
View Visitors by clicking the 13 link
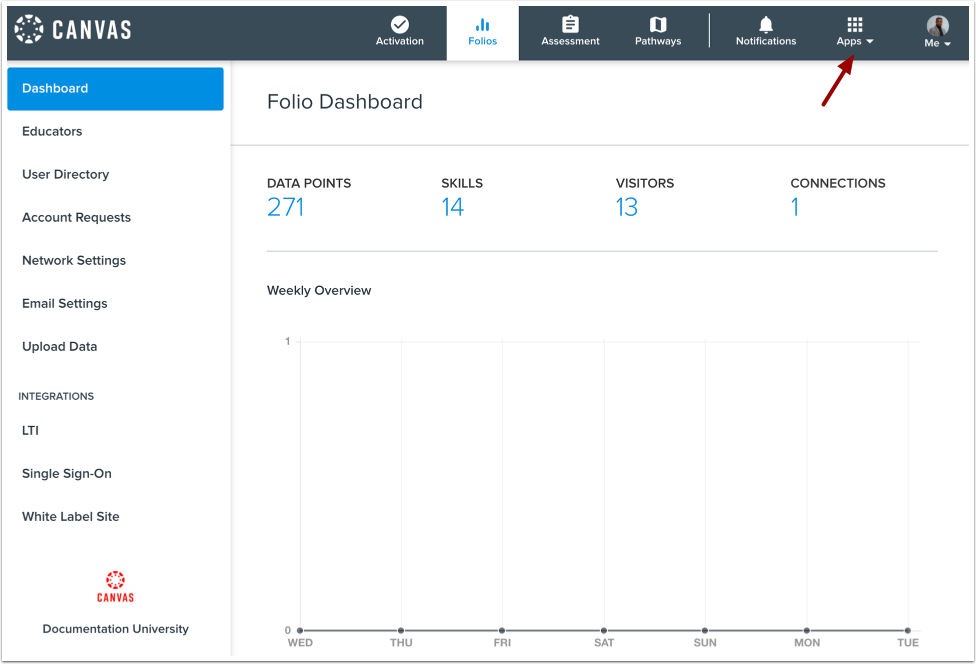tap(627, 206)
